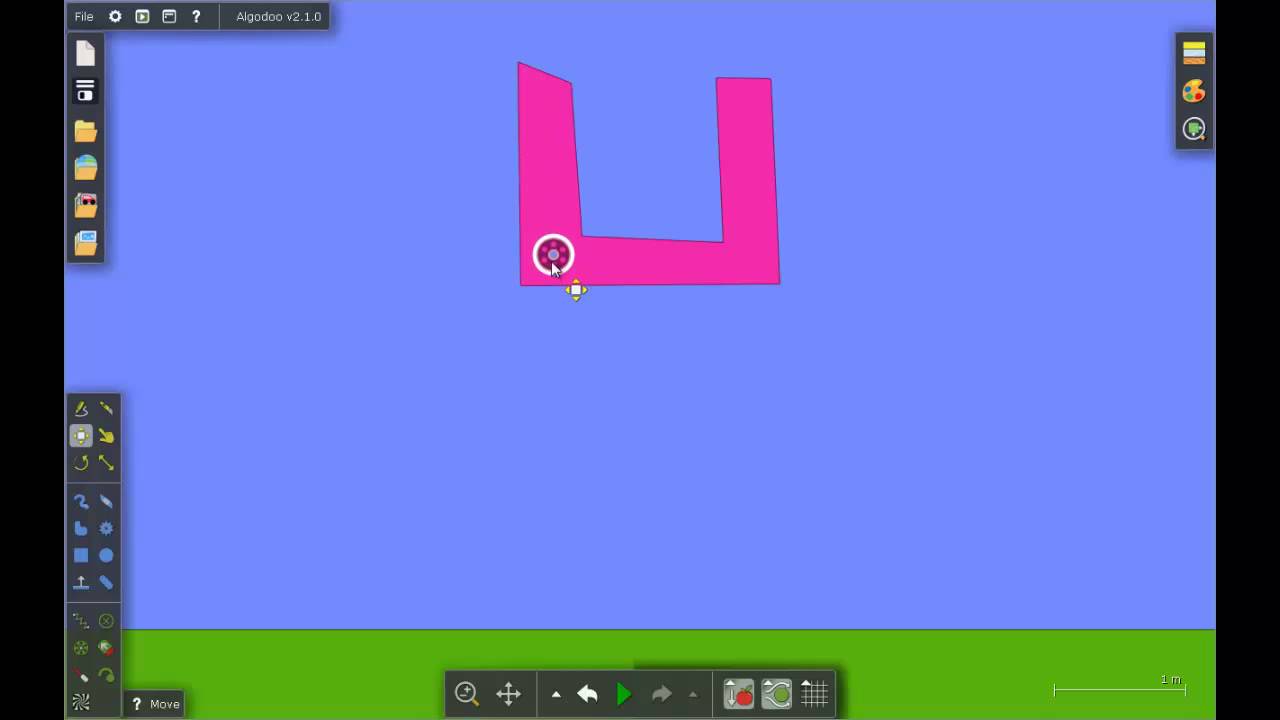Click the Move tool help tooltip
The height and width of the screenshot is (720, 1280).
[155, 704]
